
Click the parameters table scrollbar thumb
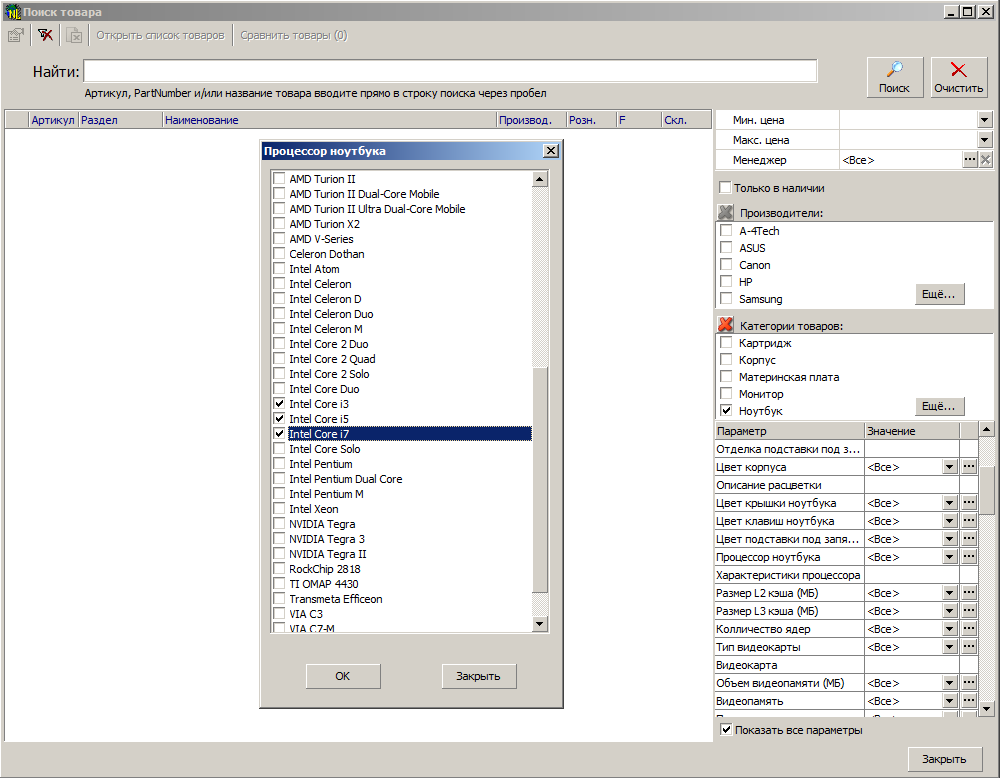tap(986, 490)
